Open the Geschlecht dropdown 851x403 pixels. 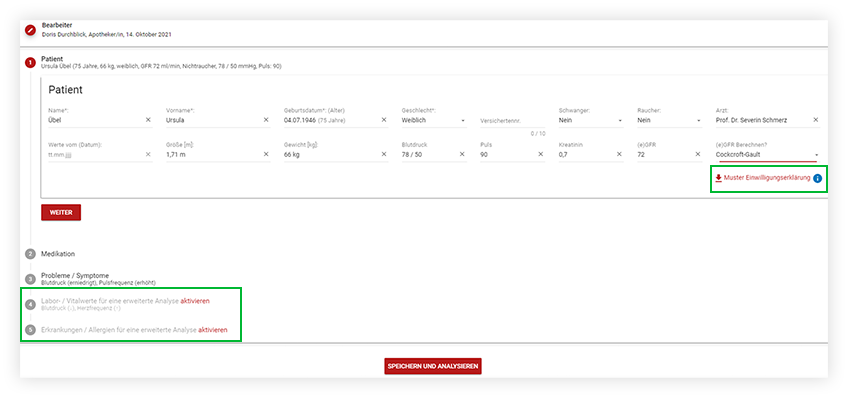coord(463,121)
